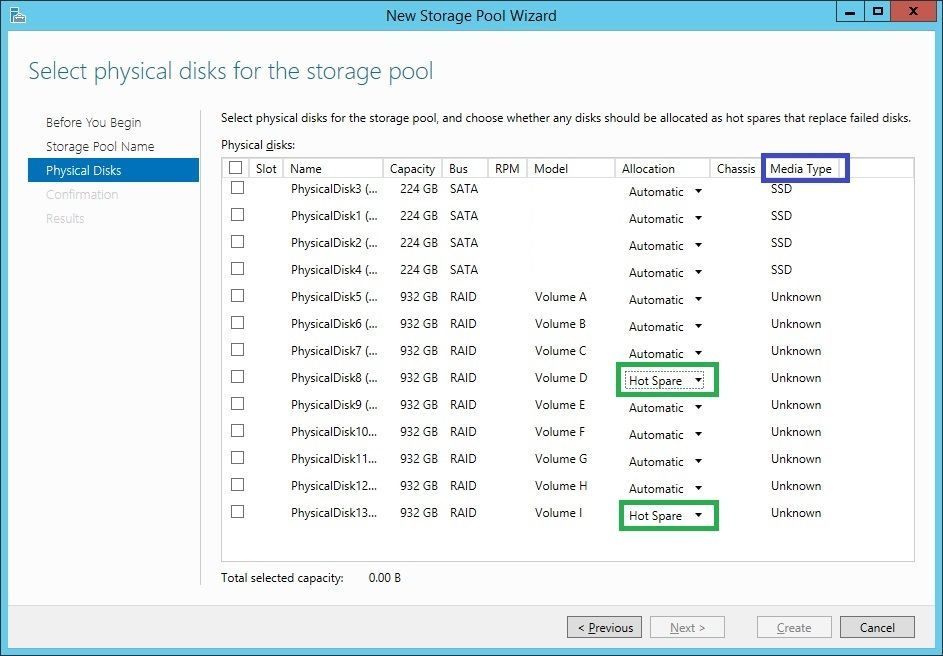Close the New Storage Pool Wizard window

point(913,11)
